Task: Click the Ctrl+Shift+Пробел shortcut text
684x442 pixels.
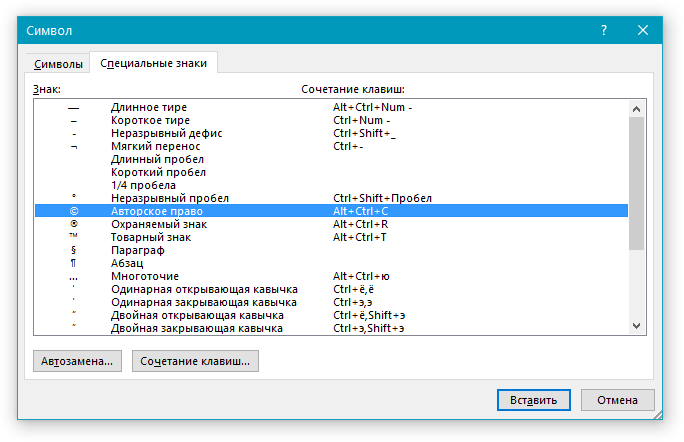Action: coord(382,198)
